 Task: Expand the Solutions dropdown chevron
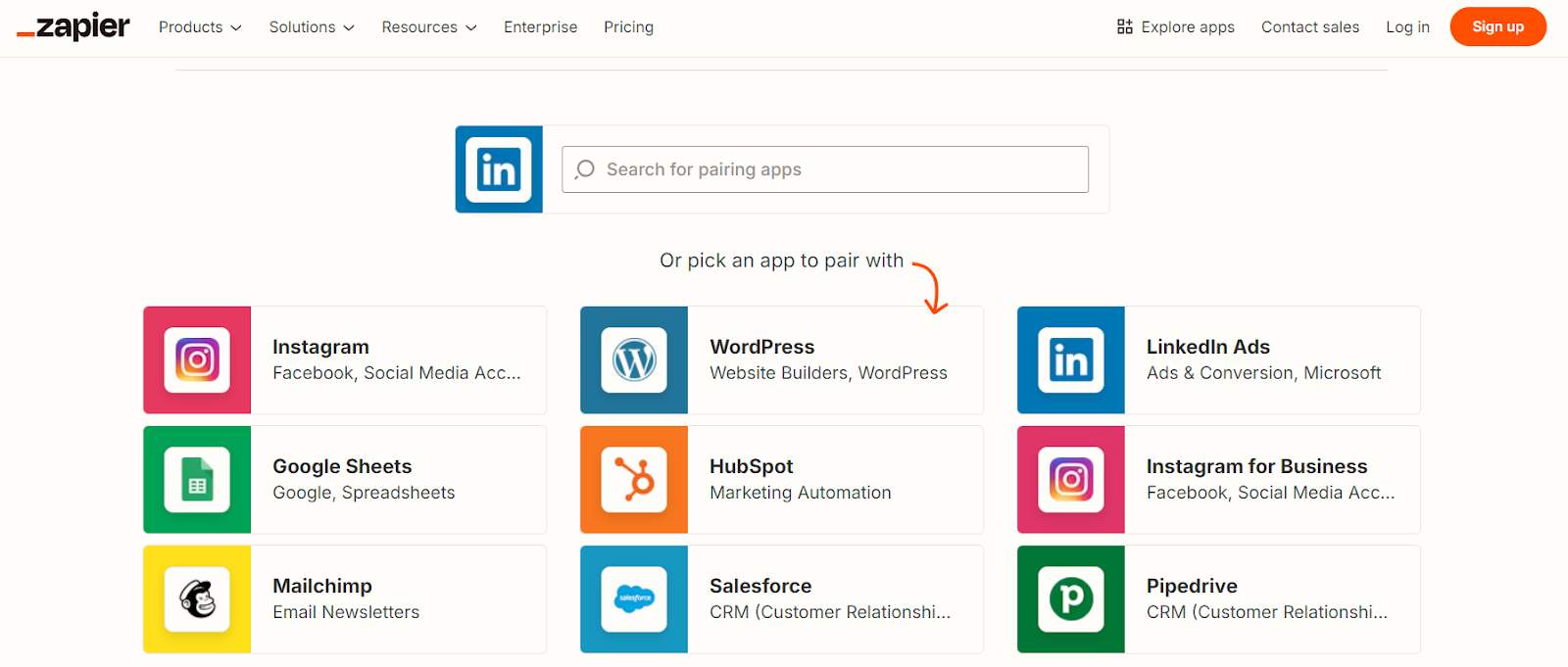349,27
